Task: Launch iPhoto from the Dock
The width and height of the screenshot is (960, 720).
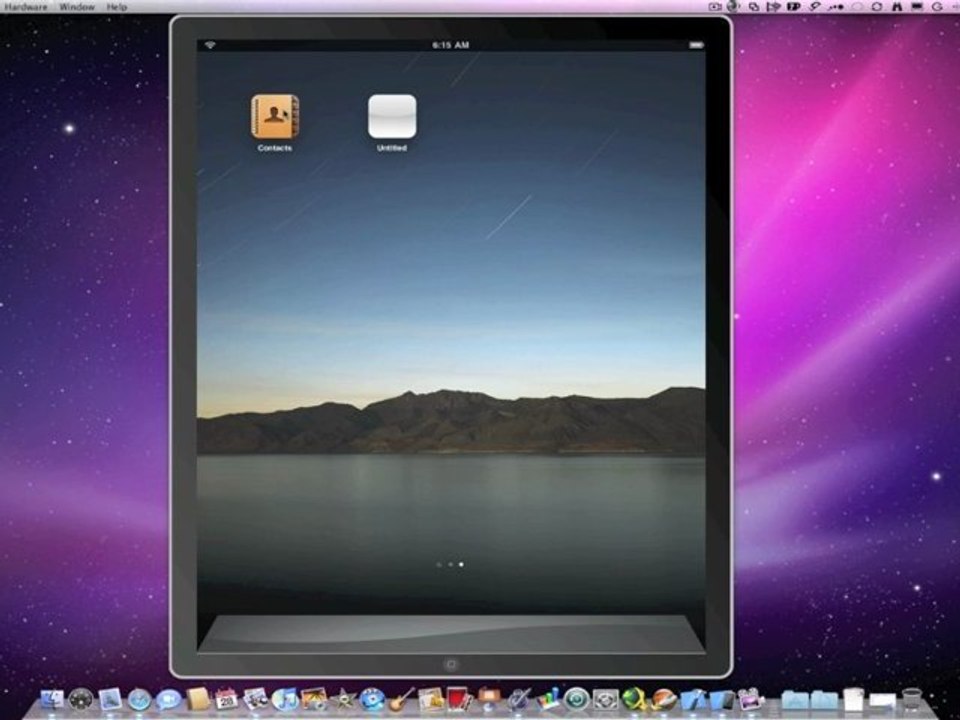Action: [314, 699]
